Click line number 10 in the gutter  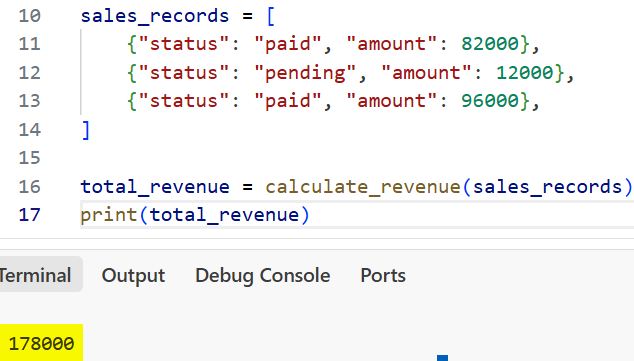click(x=30, y=16)
